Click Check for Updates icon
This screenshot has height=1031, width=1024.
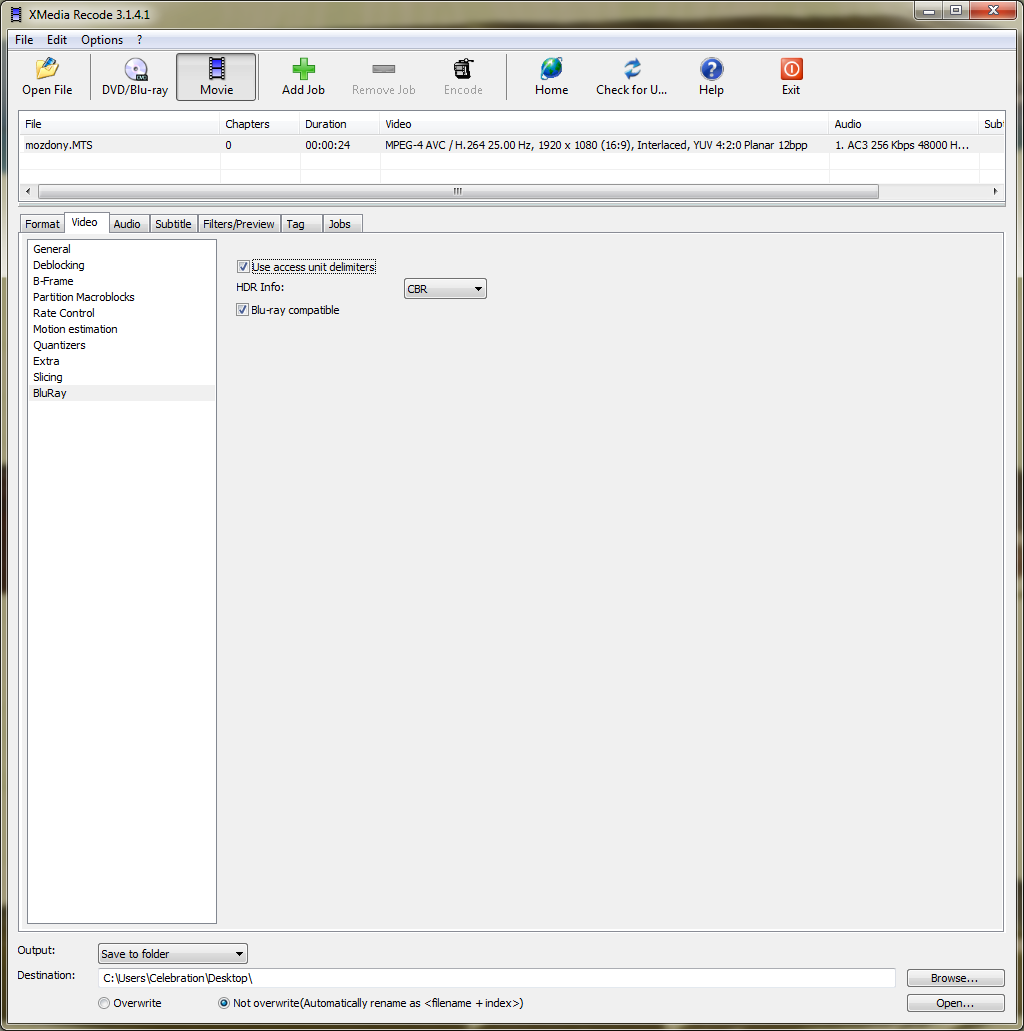point(632,68)
